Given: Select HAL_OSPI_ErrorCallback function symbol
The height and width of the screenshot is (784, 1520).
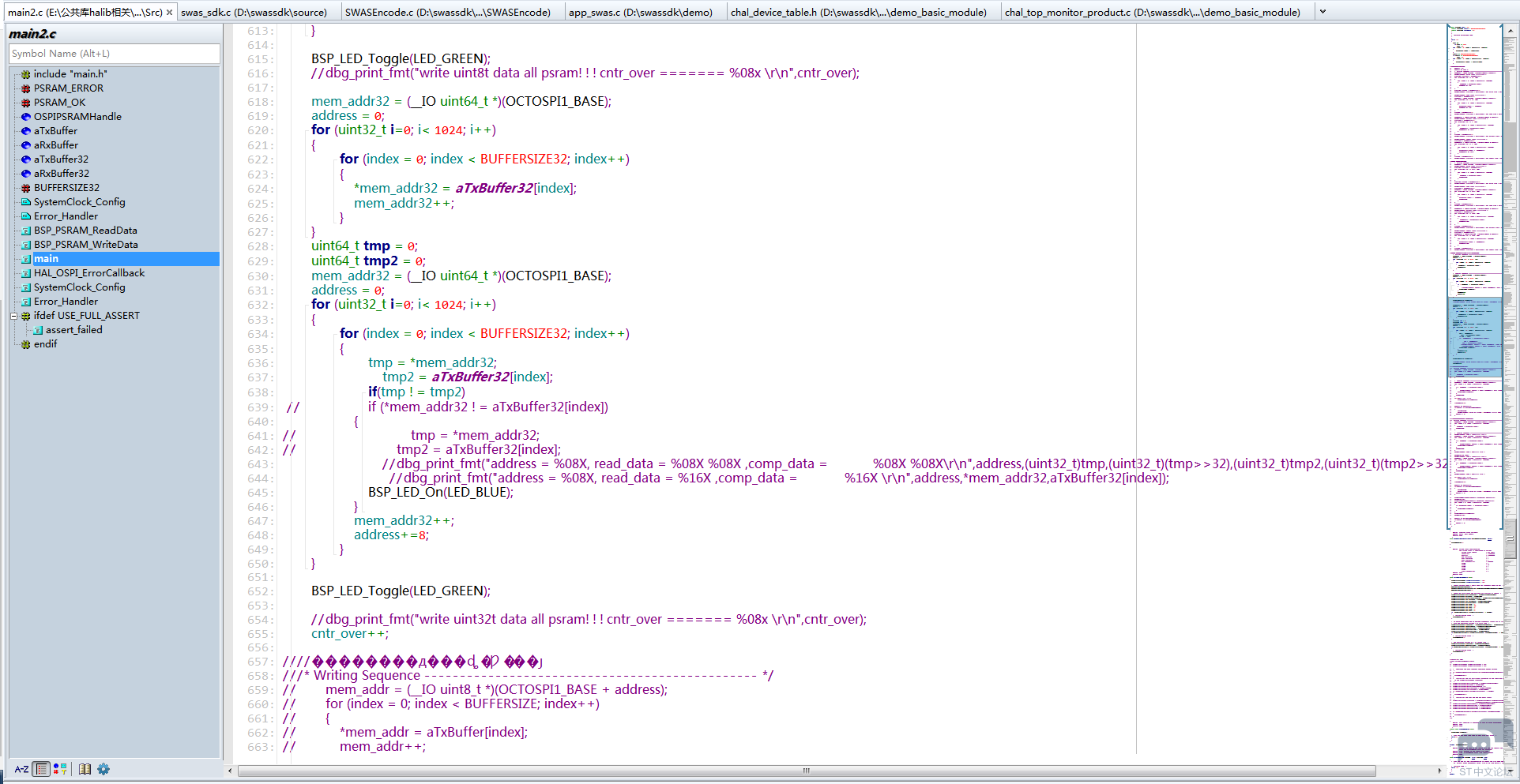Looking at the screenshot, I should (x=88, y=273).
